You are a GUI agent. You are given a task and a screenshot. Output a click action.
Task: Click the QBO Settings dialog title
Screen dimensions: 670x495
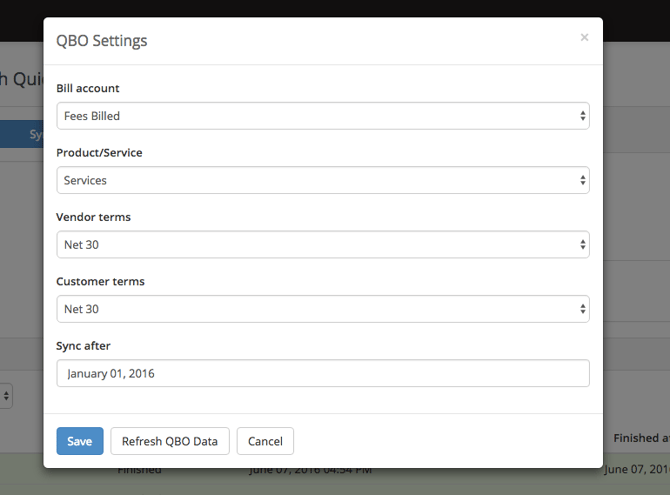click(102, 41)
